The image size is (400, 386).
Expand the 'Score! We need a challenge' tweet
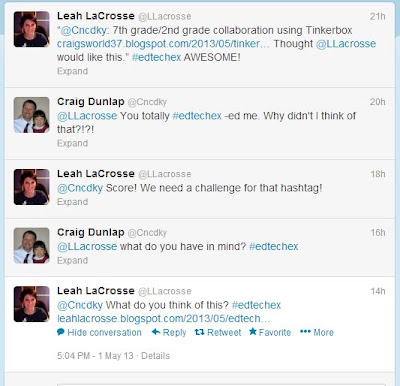[72, 202]
